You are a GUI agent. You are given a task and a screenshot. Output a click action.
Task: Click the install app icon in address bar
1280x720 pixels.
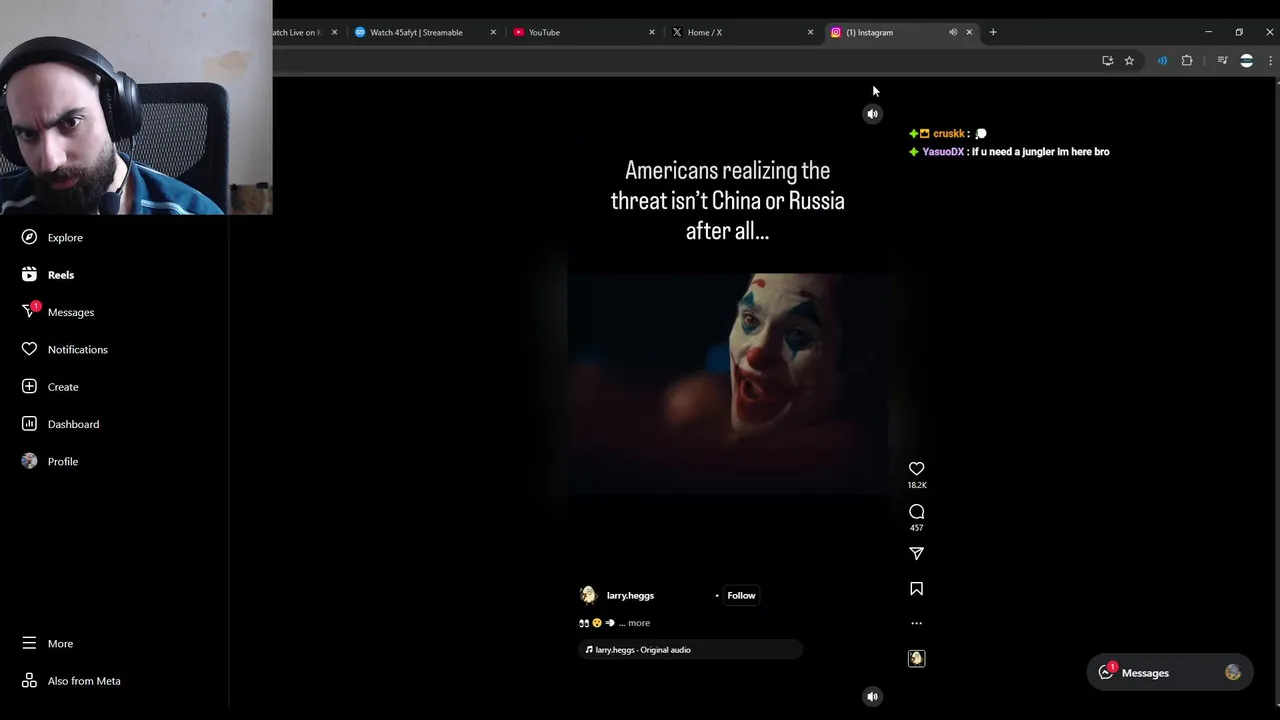click(1107, 61)
